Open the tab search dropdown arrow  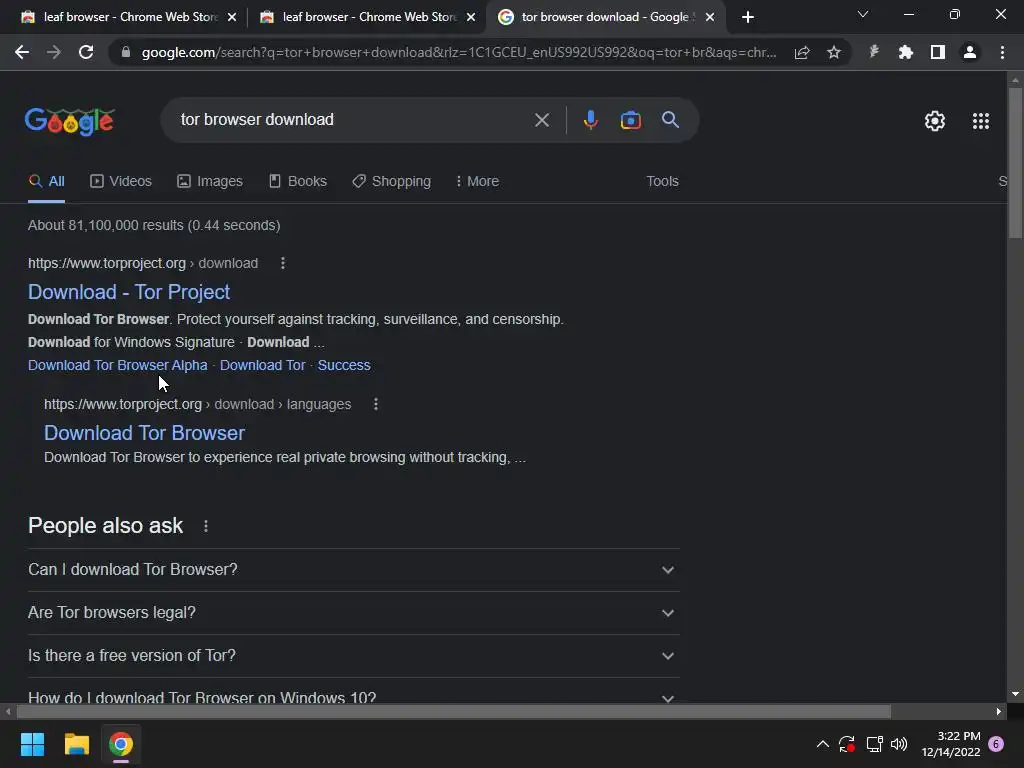pos(863,14)
